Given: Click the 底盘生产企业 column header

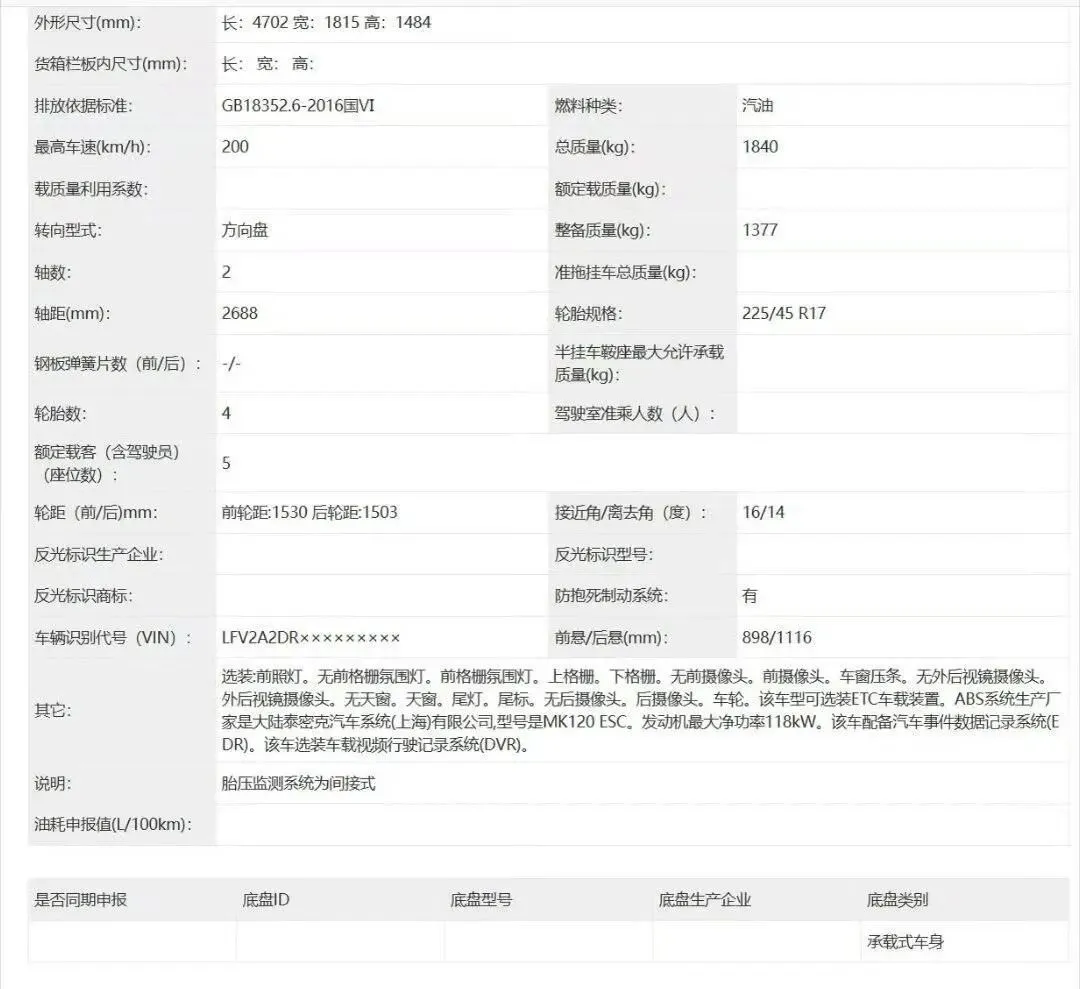Looking at the screenshot, I should coord(705,900).
